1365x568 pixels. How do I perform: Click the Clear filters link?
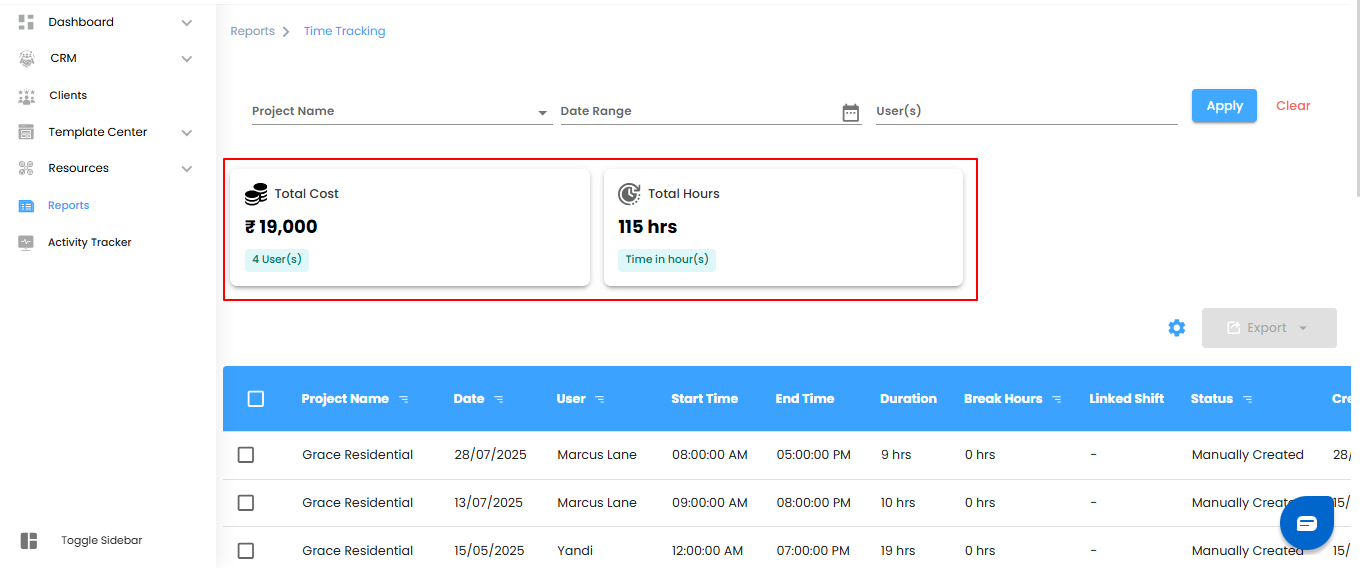point(1293,106)
